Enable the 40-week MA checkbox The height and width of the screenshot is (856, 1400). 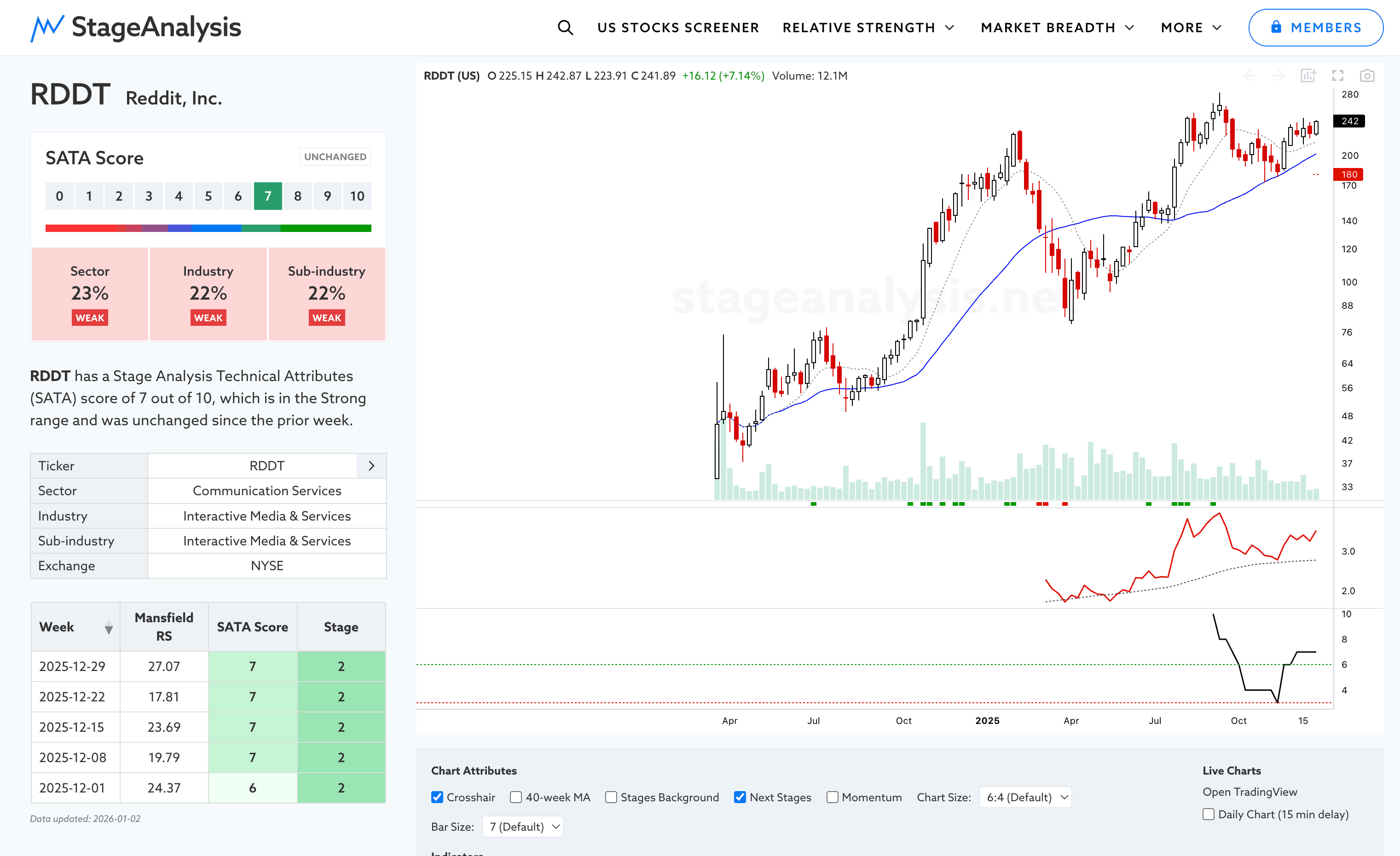coord(516,797)
